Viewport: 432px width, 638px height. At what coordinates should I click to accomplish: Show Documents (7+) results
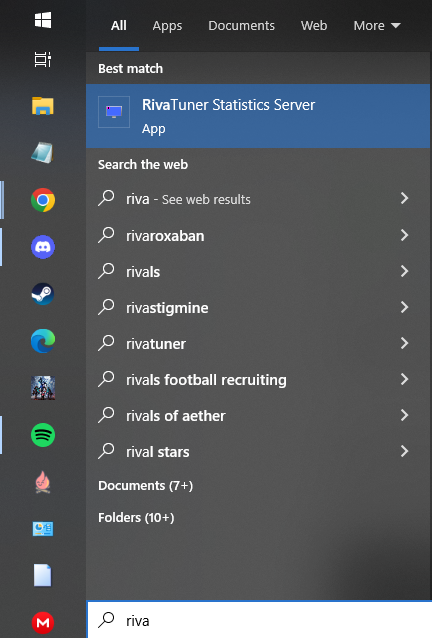click(146, 485)
